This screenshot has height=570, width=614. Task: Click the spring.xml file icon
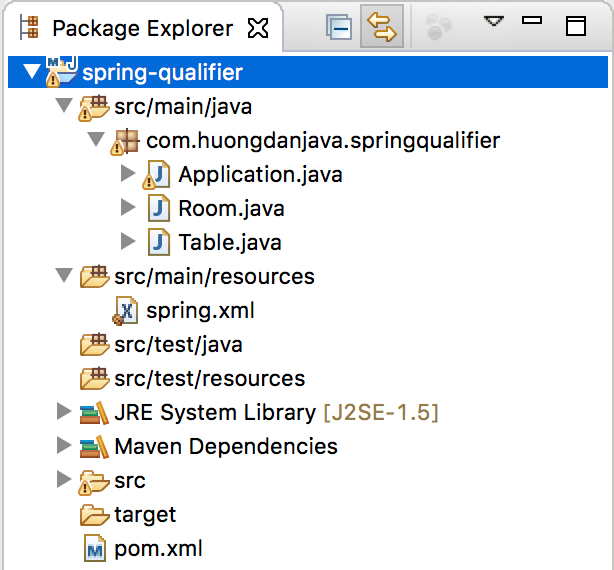tap(125, 311)
